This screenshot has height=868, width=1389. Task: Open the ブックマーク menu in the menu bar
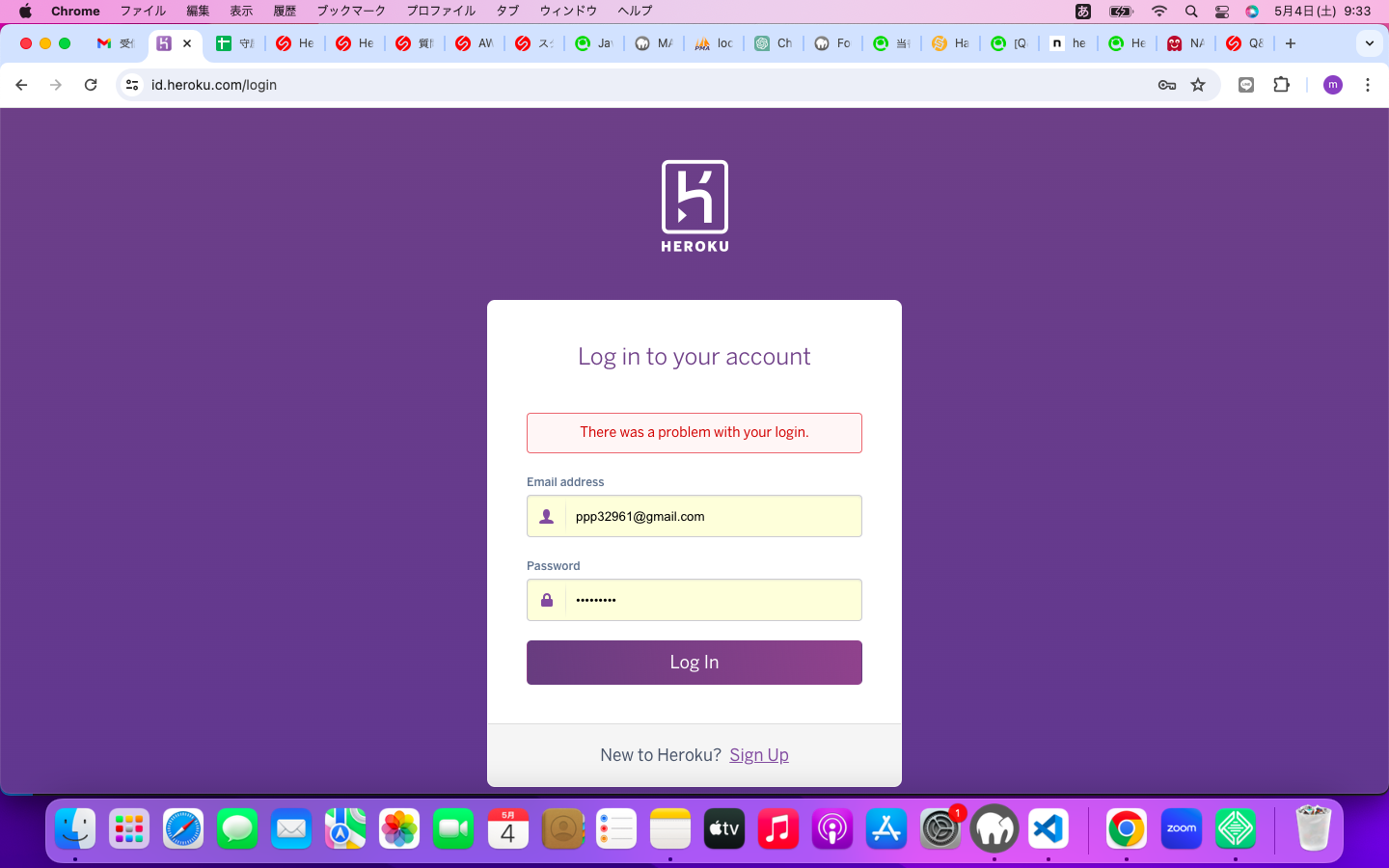[352, 11]
